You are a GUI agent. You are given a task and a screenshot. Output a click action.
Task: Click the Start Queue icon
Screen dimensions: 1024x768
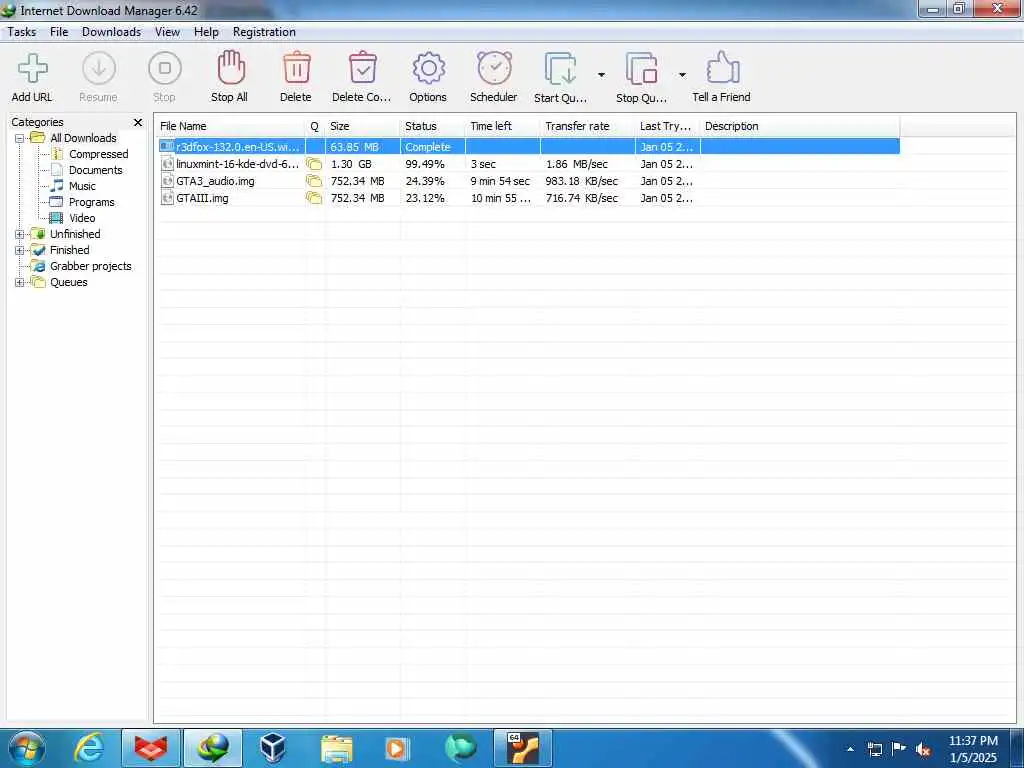click(560, 69)
